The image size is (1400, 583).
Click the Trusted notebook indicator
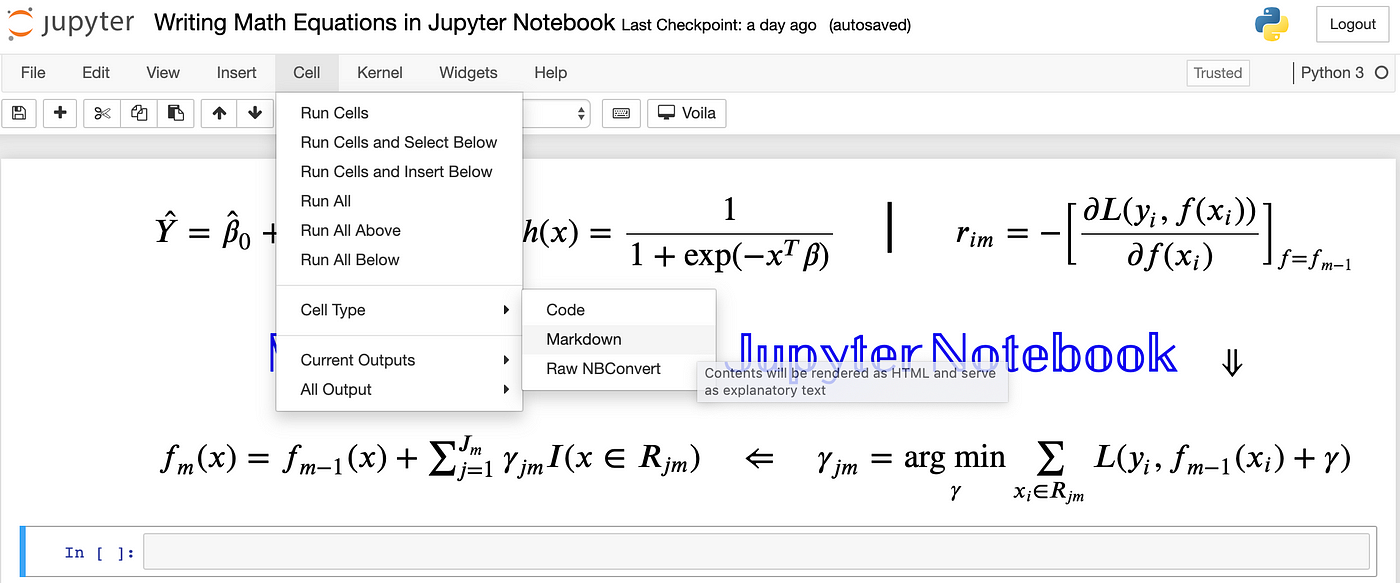[x=1217, y=72]
